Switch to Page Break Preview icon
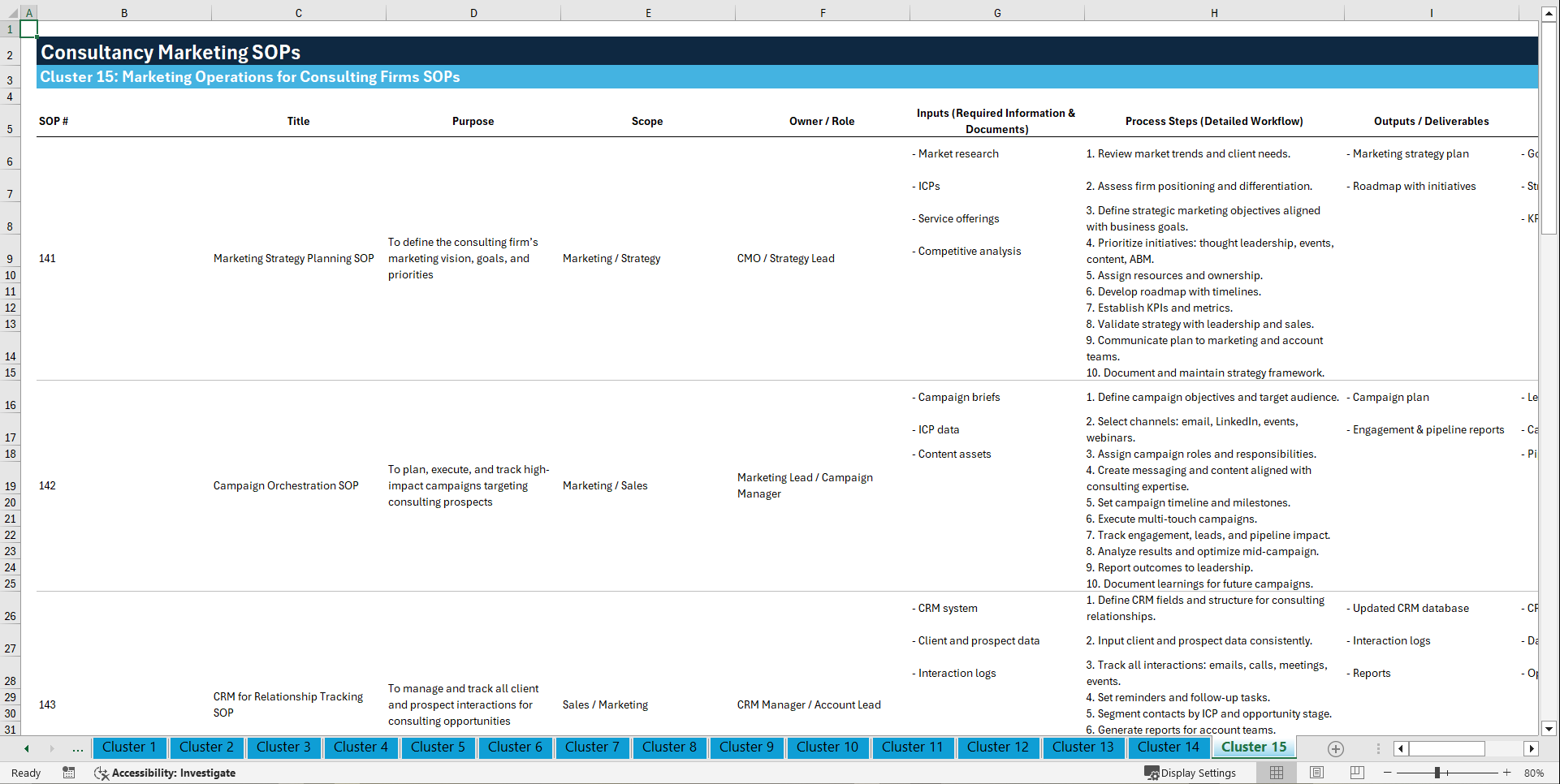This screenshot has width=1560, height=784. [1356, 773]
